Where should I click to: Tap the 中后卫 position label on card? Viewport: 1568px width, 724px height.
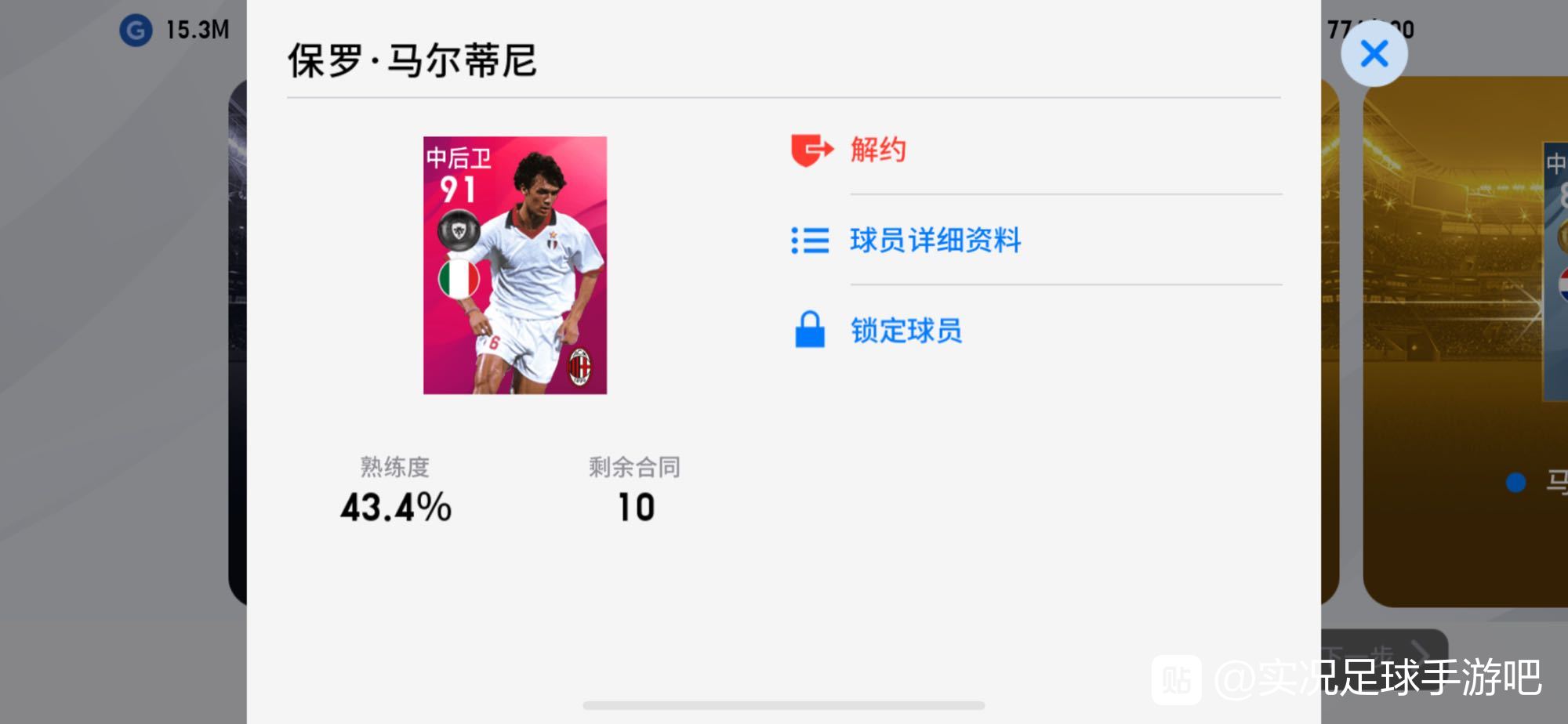[459, 158]
